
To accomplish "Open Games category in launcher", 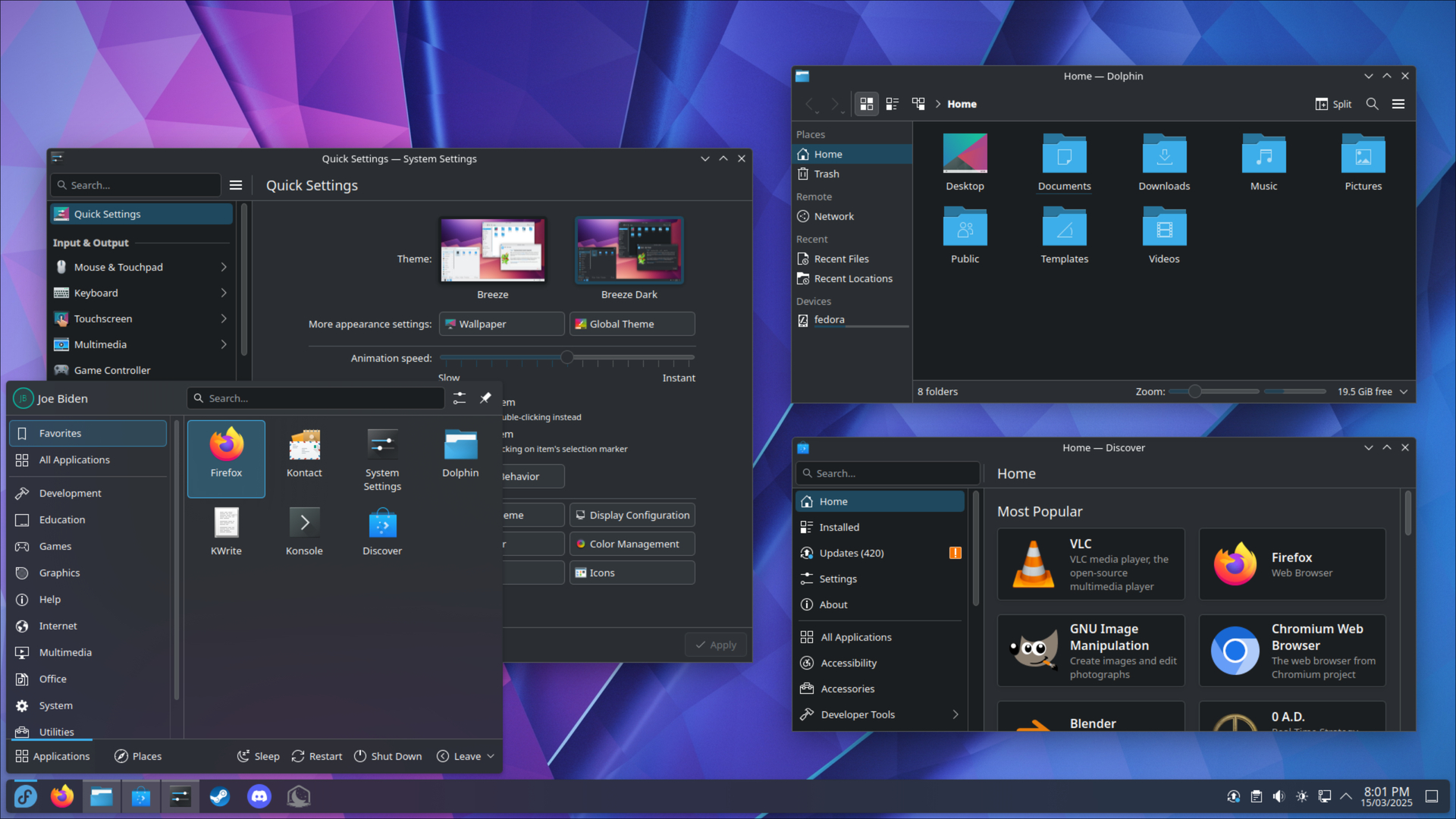I will point(88,546).
